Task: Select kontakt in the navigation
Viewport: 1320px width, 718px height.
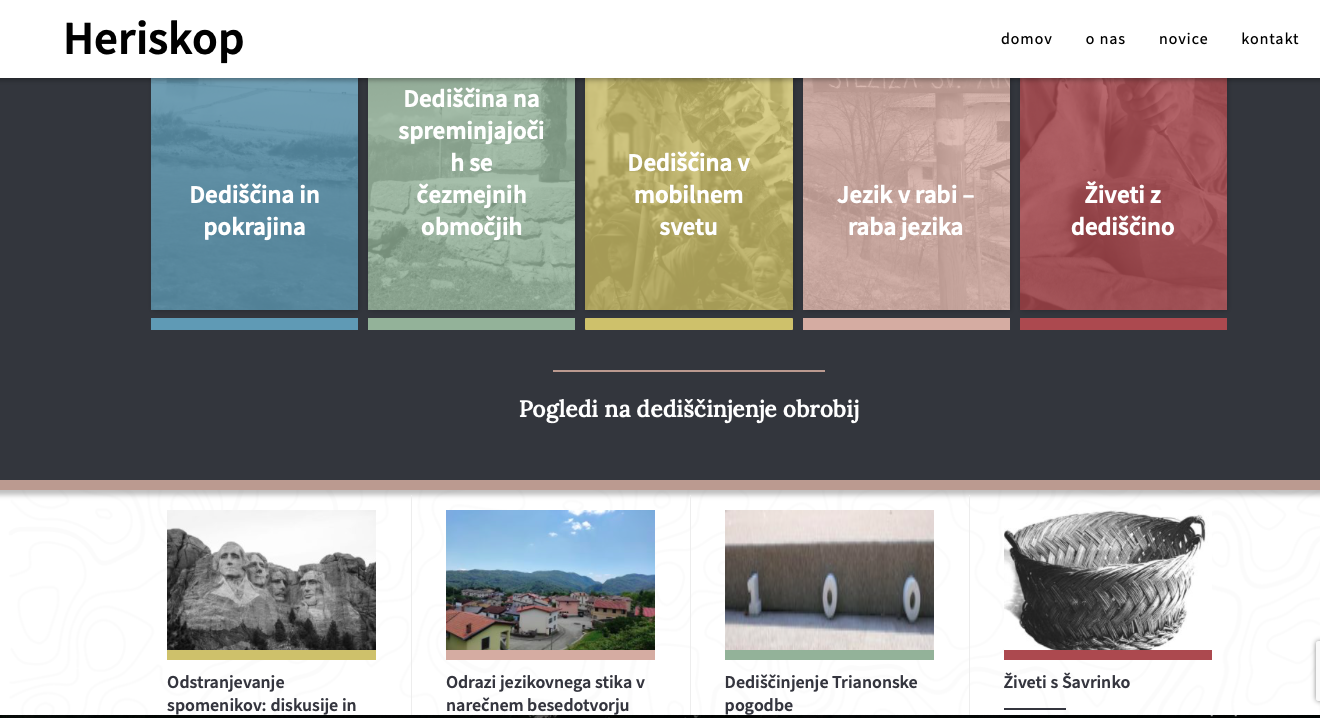Action: point(1270,39)
